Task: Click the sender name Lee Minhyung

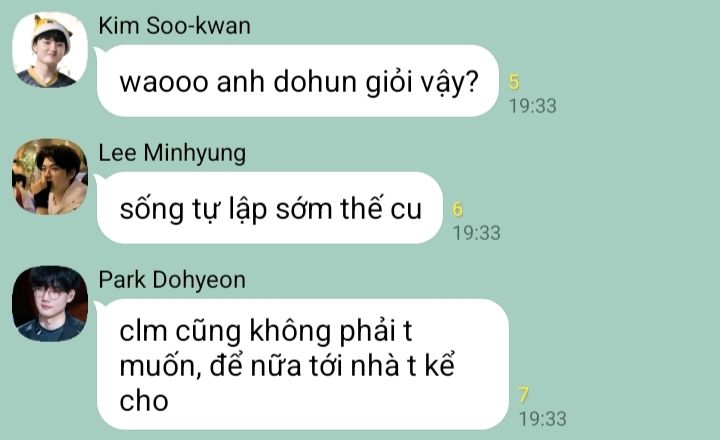Action: (172, 153)
